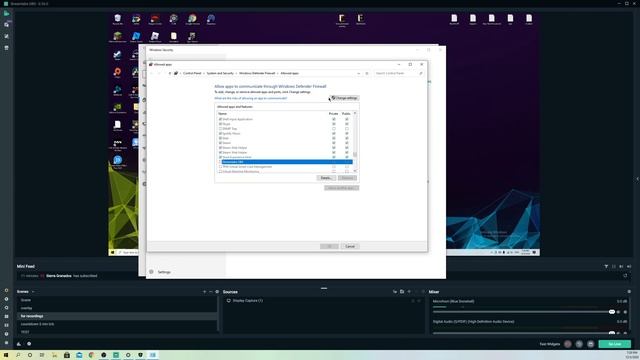Toggle Private checkbox for Shell Input Application
The width and height of the screenshot is (640, 360).
click(x=334, y=119)
